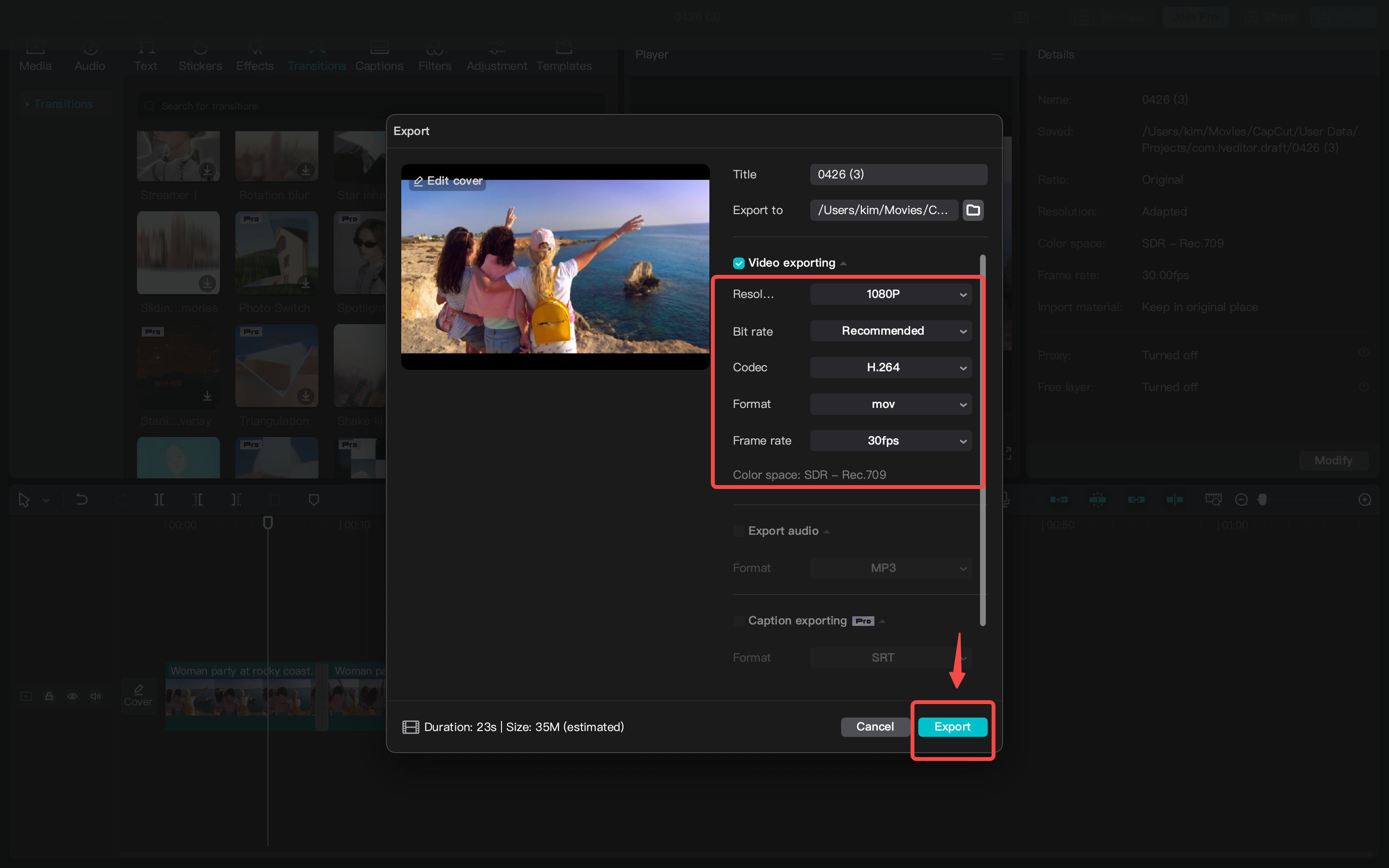Switch to the Adjustment tab
The height and width of the screenshot is (868, 1389).
[x=496, y=54]
